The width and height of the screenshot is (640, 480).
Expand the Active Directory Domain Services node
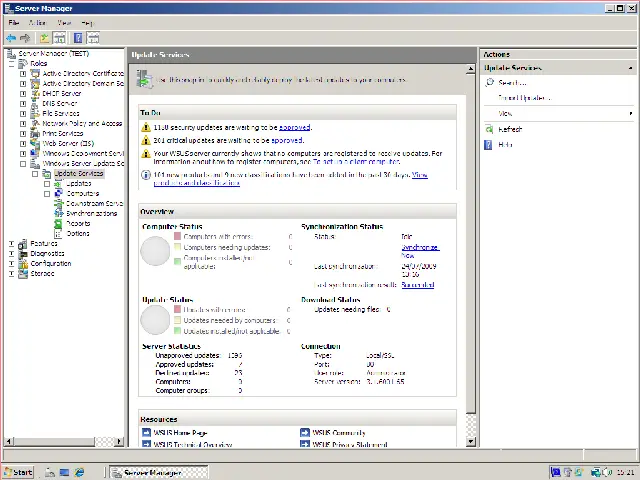tap(23, 84)
